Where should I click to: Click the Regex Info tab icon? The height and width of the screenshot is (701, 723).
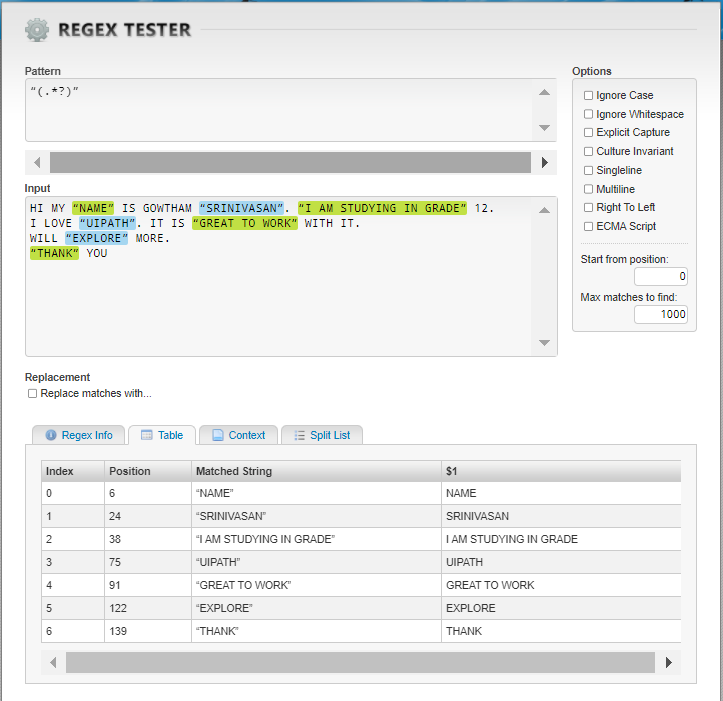click(x=51, y=435)
